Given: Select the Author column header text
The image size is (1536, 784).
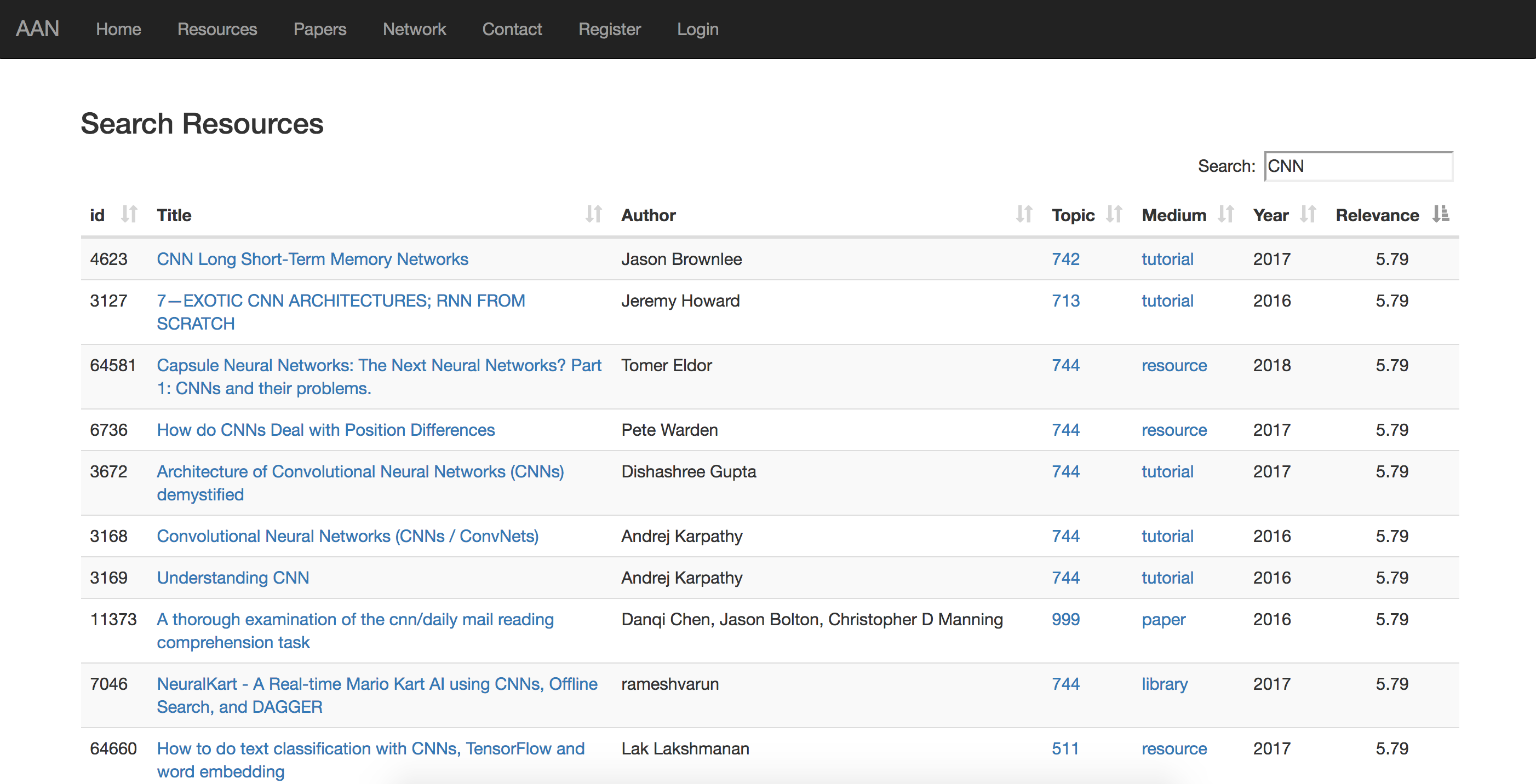Looking at the screenshot, I should [x=648, y=215].
